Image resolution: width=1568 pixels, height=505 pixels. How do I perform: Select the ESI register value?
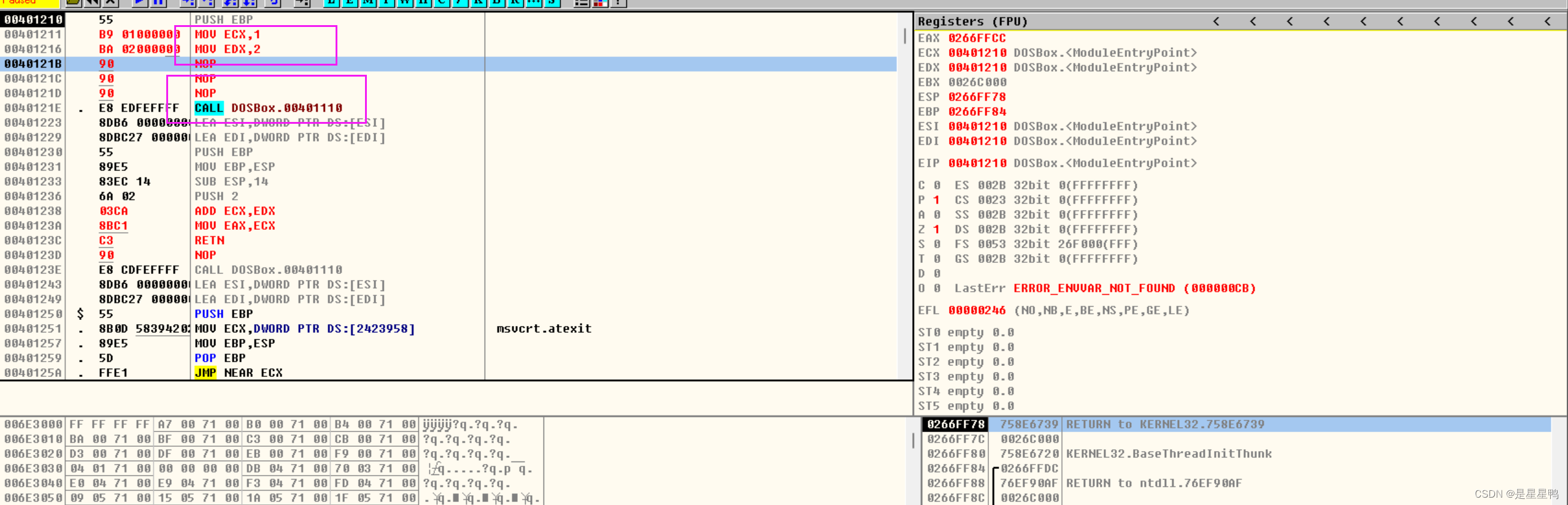(977, 126)
